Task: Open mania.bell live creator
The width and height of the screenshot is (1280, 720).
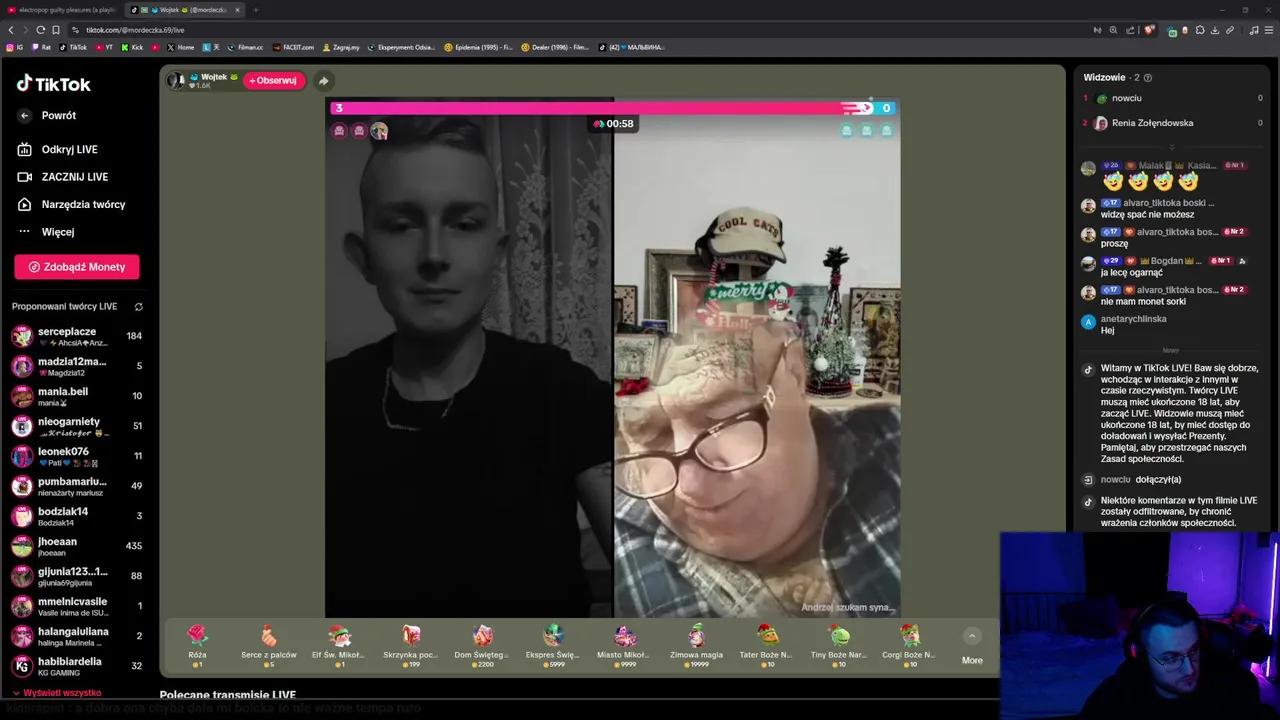Action: (x=77, y=396)
